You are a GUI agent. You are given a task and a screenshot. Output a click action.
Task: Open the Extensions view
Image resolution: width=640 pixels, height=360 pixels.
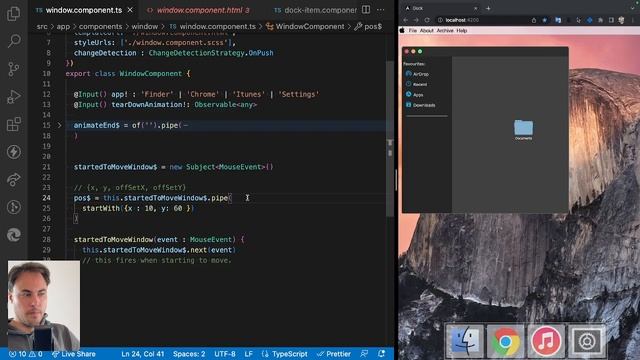(13, 124)
